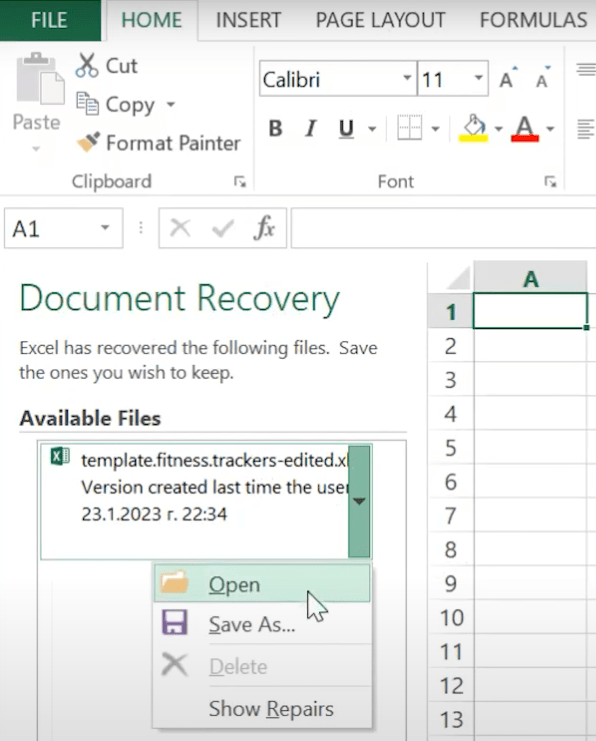This screenshot has height=741, width=596.
Task: Choose Delete from the context menu
Action: 262,666
